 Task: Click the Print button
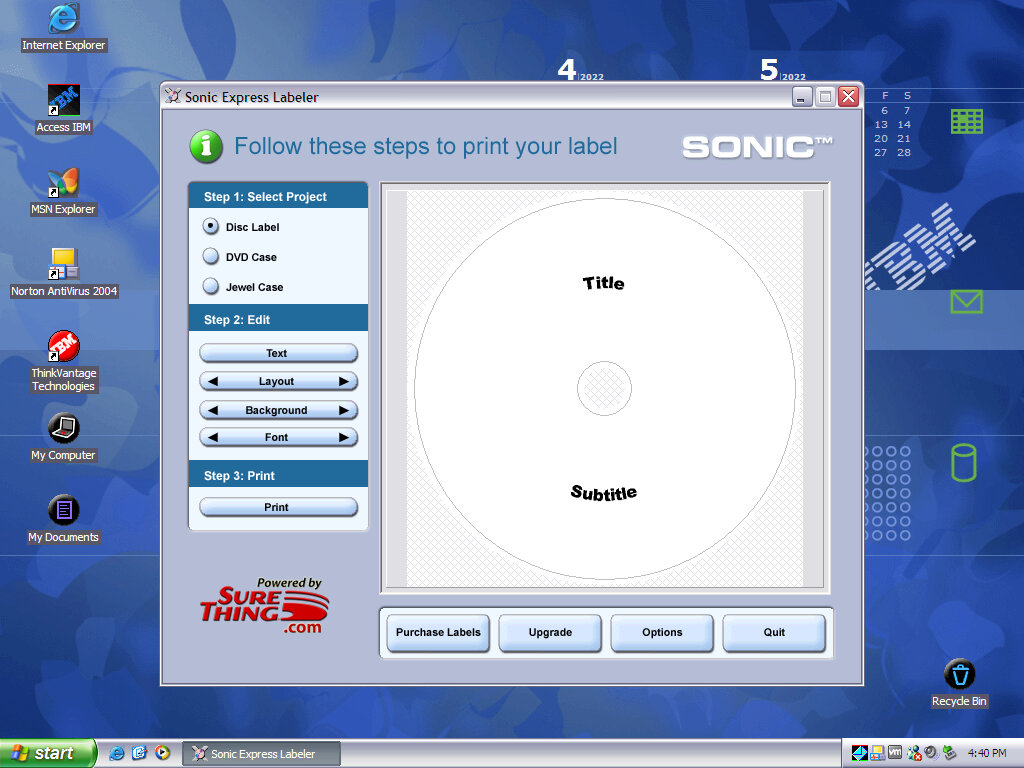click(x=277, y=507)
